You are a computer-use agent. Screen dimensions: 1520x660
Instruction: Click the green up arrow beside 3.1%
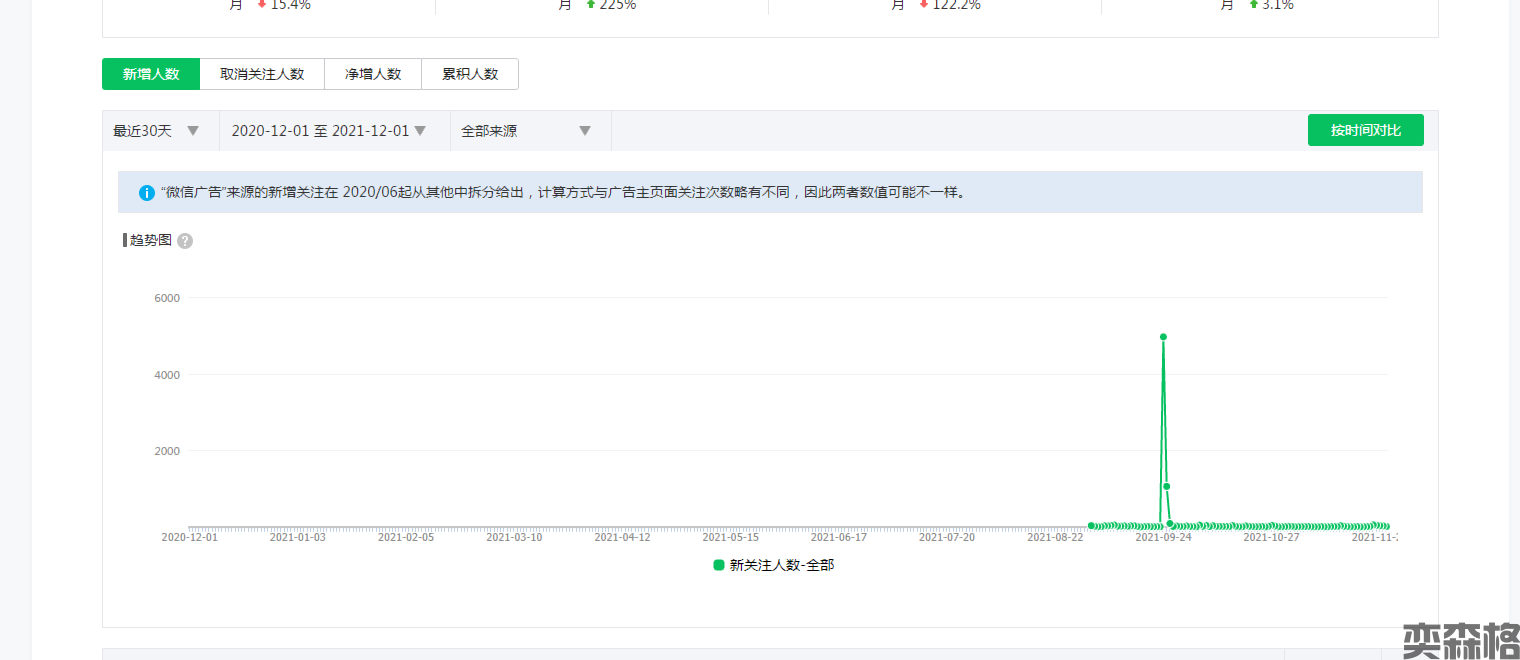[1254, 5]
